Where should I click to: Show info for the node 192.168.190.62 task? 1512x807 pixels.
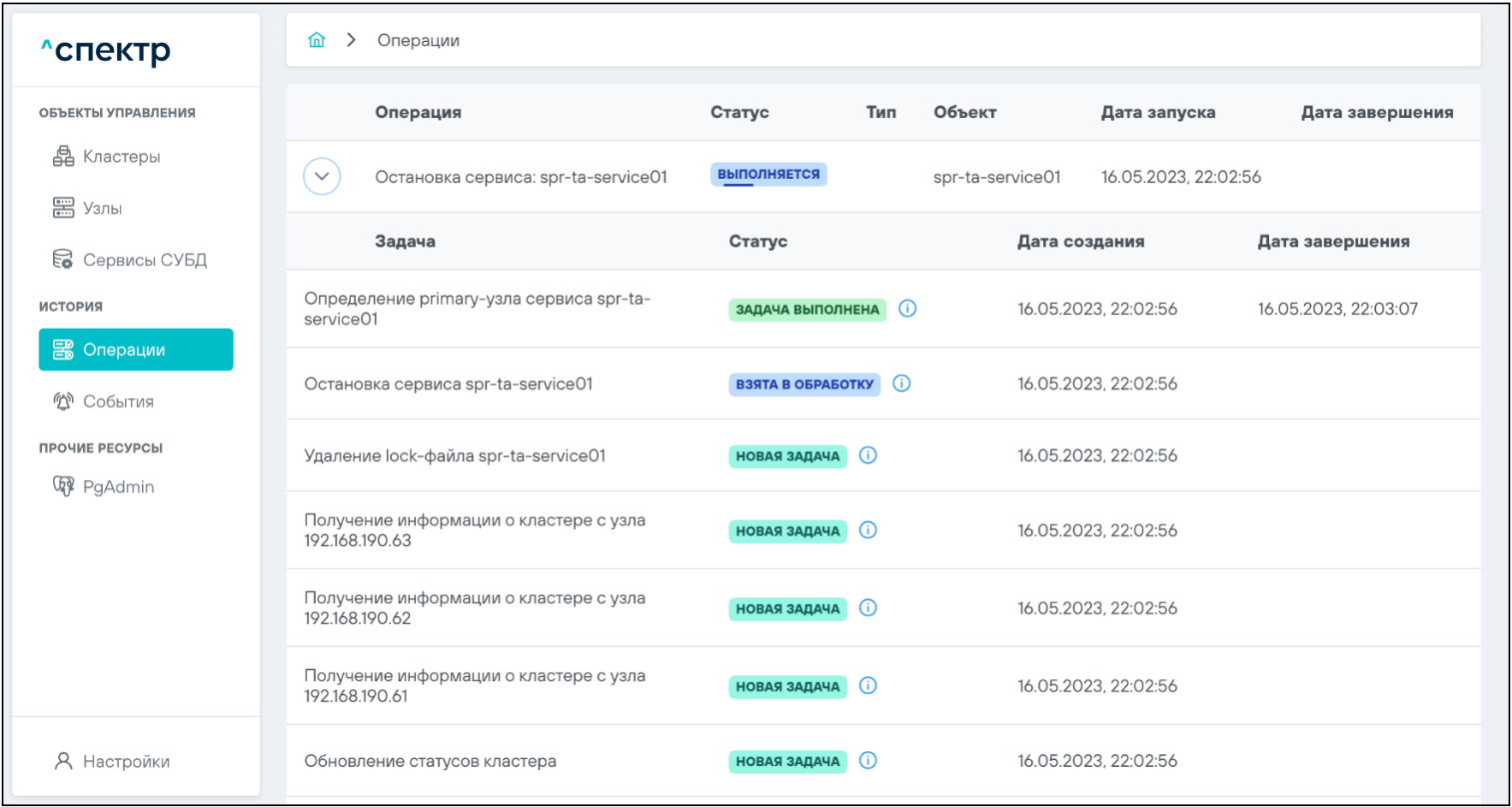point(868,608)
